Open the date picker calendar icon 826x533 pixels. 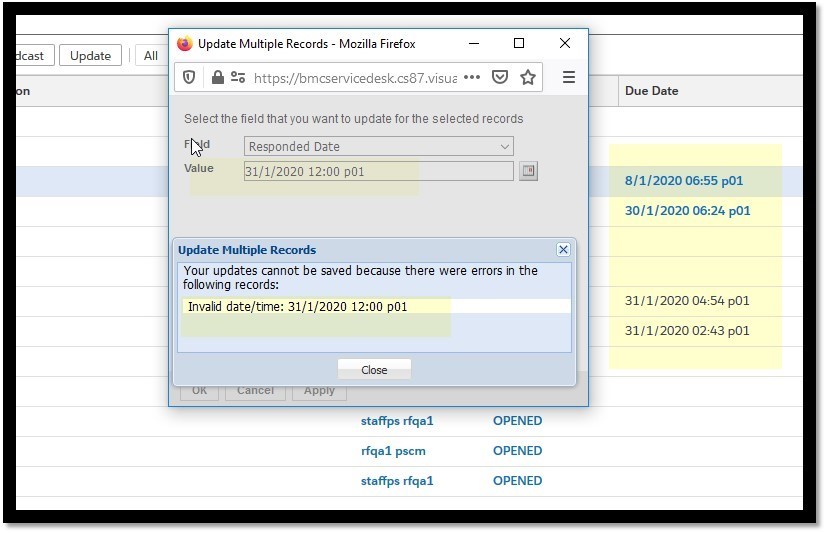point(529,171)
